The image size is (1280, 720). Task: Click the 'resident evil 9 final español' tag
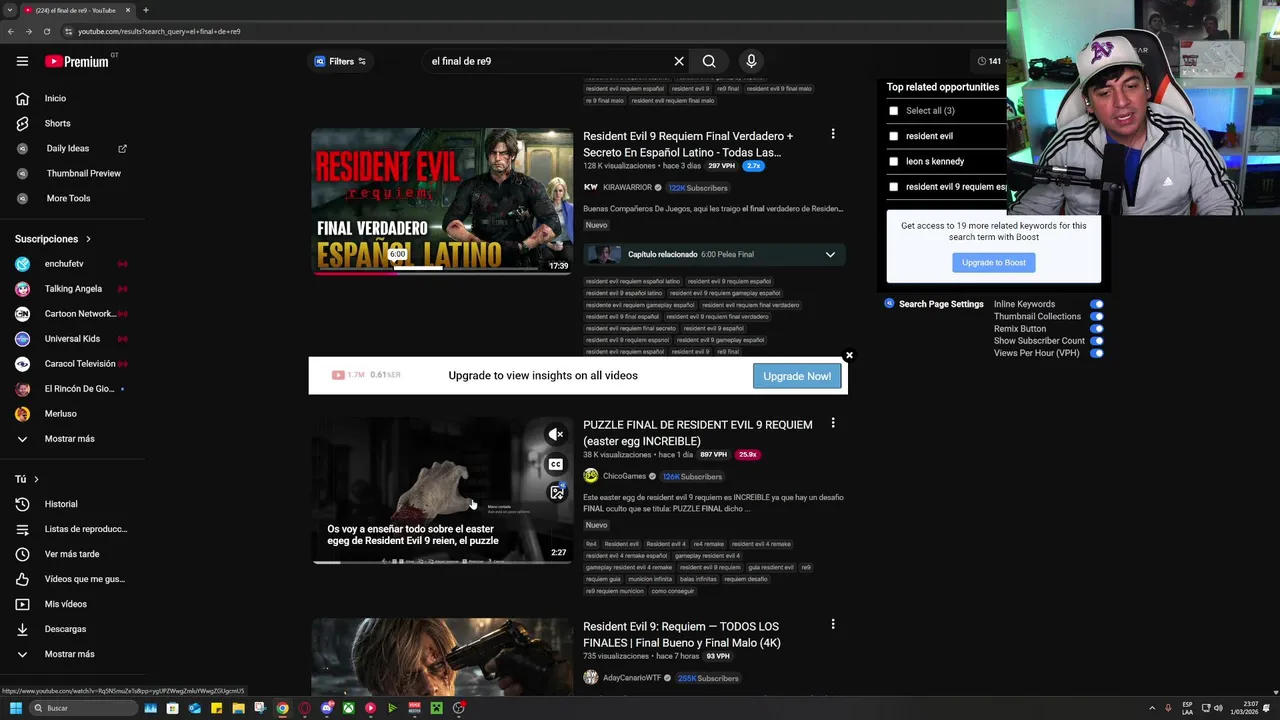pyautogui.click(x=622, y=317)
